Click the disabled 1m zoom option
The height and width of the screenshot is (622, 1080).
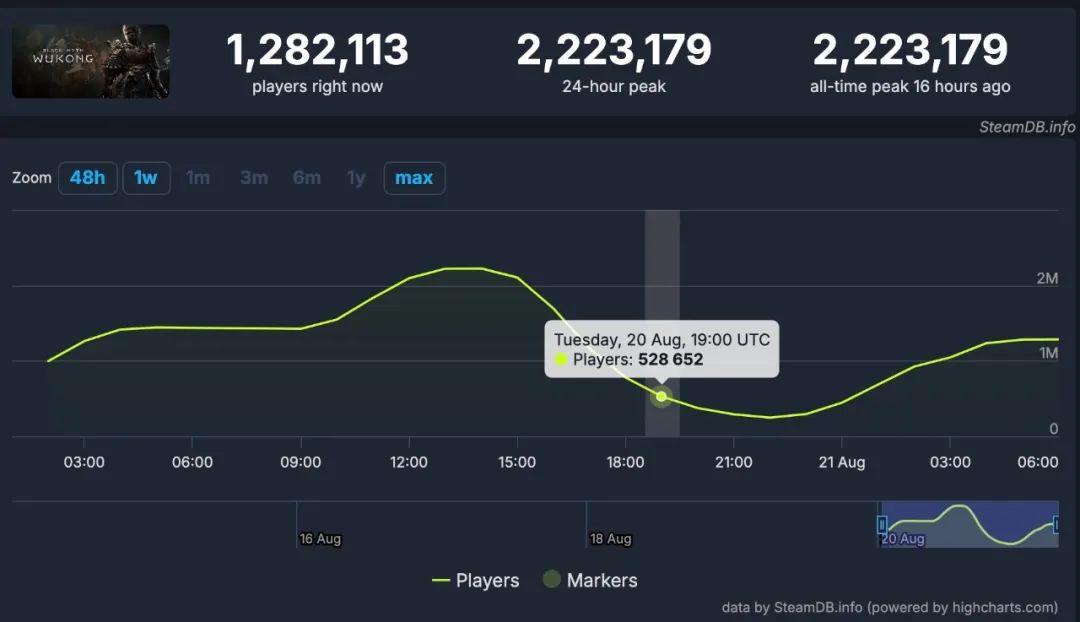click(x=198, y=178)
